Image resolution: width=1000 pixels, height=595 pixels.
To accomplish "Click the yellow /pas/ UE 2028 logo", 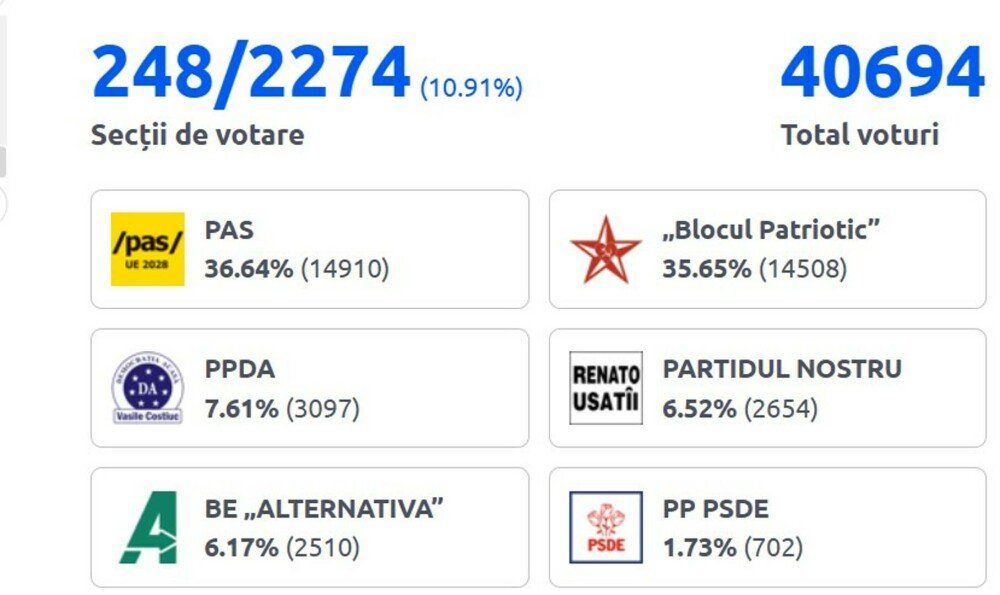I will click(x=146, y=249).
